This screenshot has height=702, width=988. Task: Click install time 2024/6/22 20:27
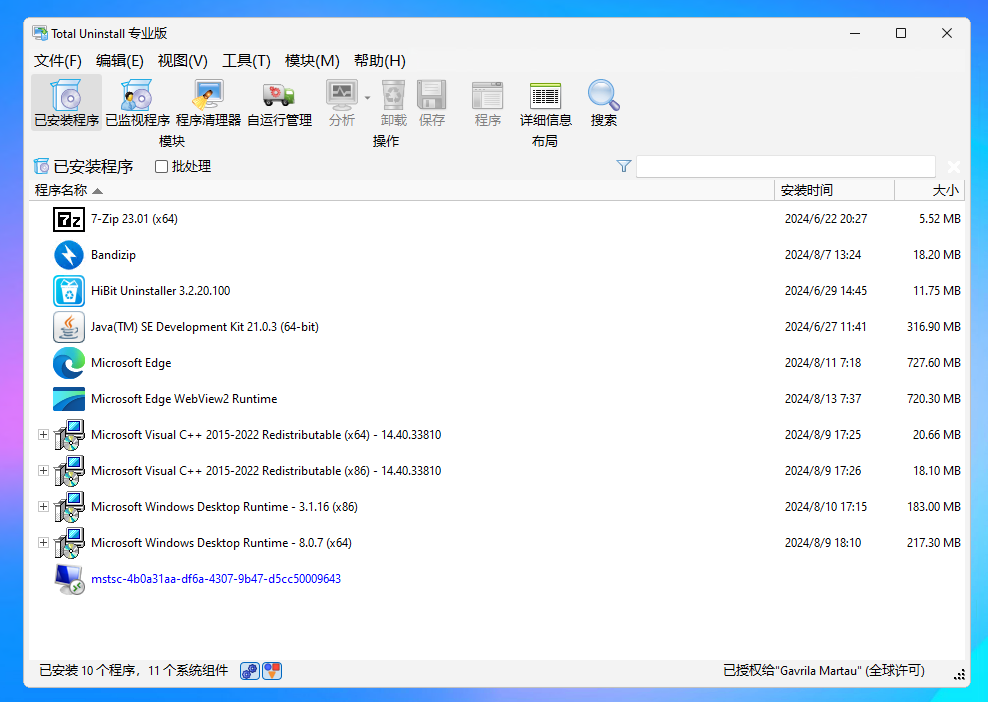coord(826,219)
